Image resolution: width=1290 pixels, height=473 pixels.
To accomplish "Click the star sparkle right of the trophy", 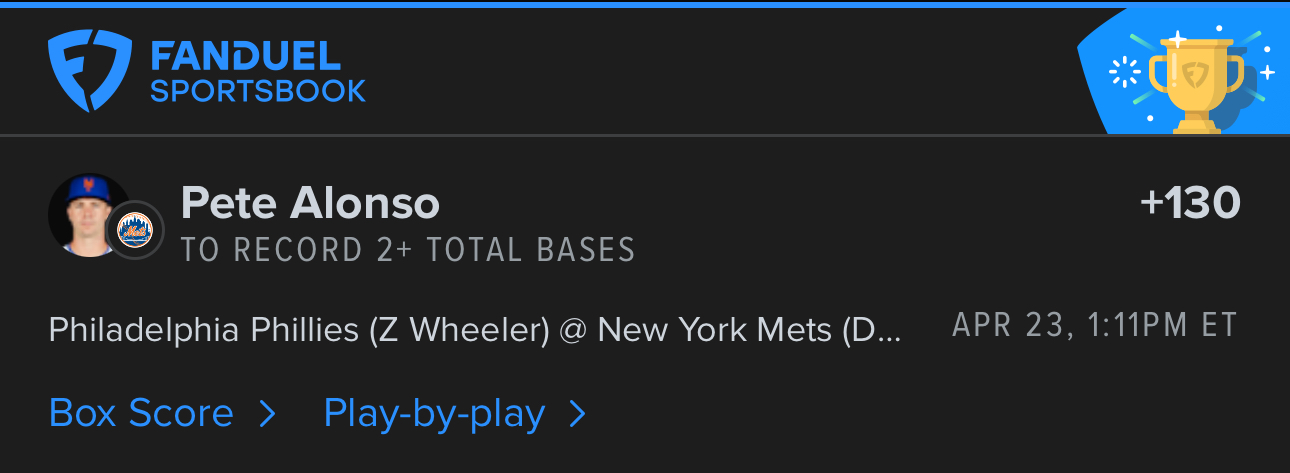I will pyautogui.click(x=1267, y=72).
